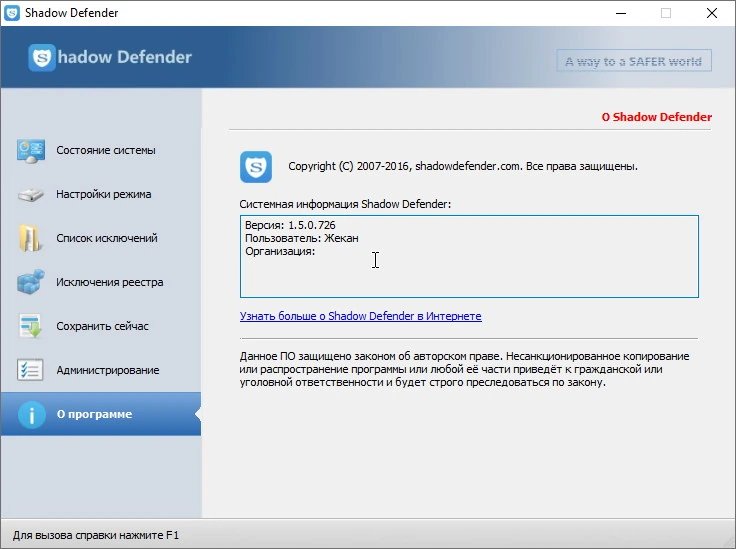Open the Администрирование section
The height and width of the screenshot is (549, 736).
[101, 370]
